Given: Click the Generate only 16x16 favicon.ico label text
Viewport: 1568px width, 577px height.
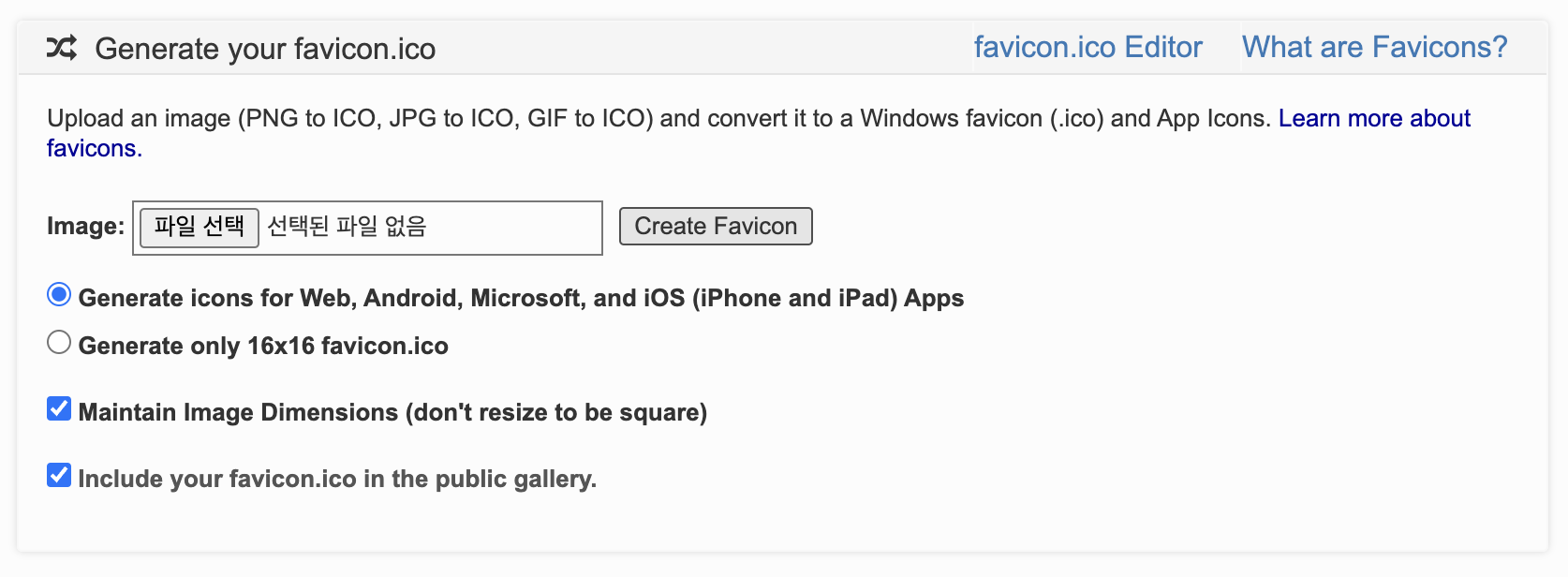Looking at the screenshot, I should coord(263,346).
